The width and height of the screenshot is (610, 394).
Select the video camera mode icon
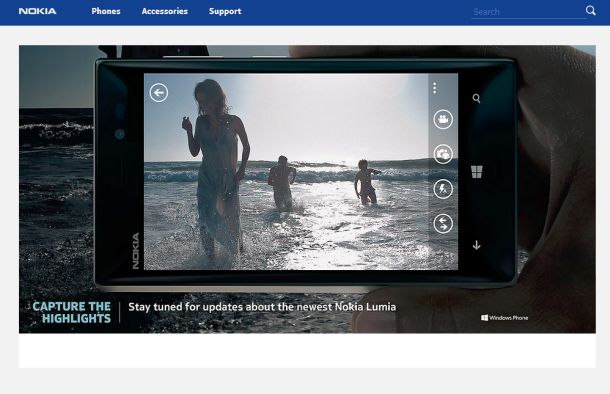coord(443,119)
